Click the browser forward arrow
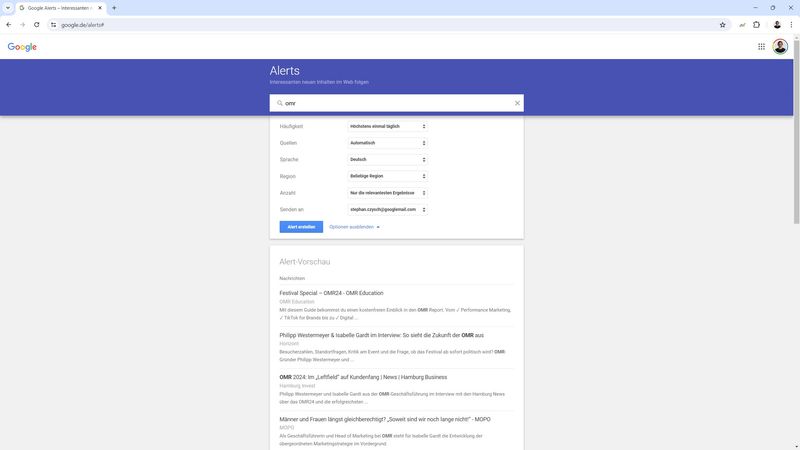Viewport: 800px width, 450px height. tap(22, 24)
